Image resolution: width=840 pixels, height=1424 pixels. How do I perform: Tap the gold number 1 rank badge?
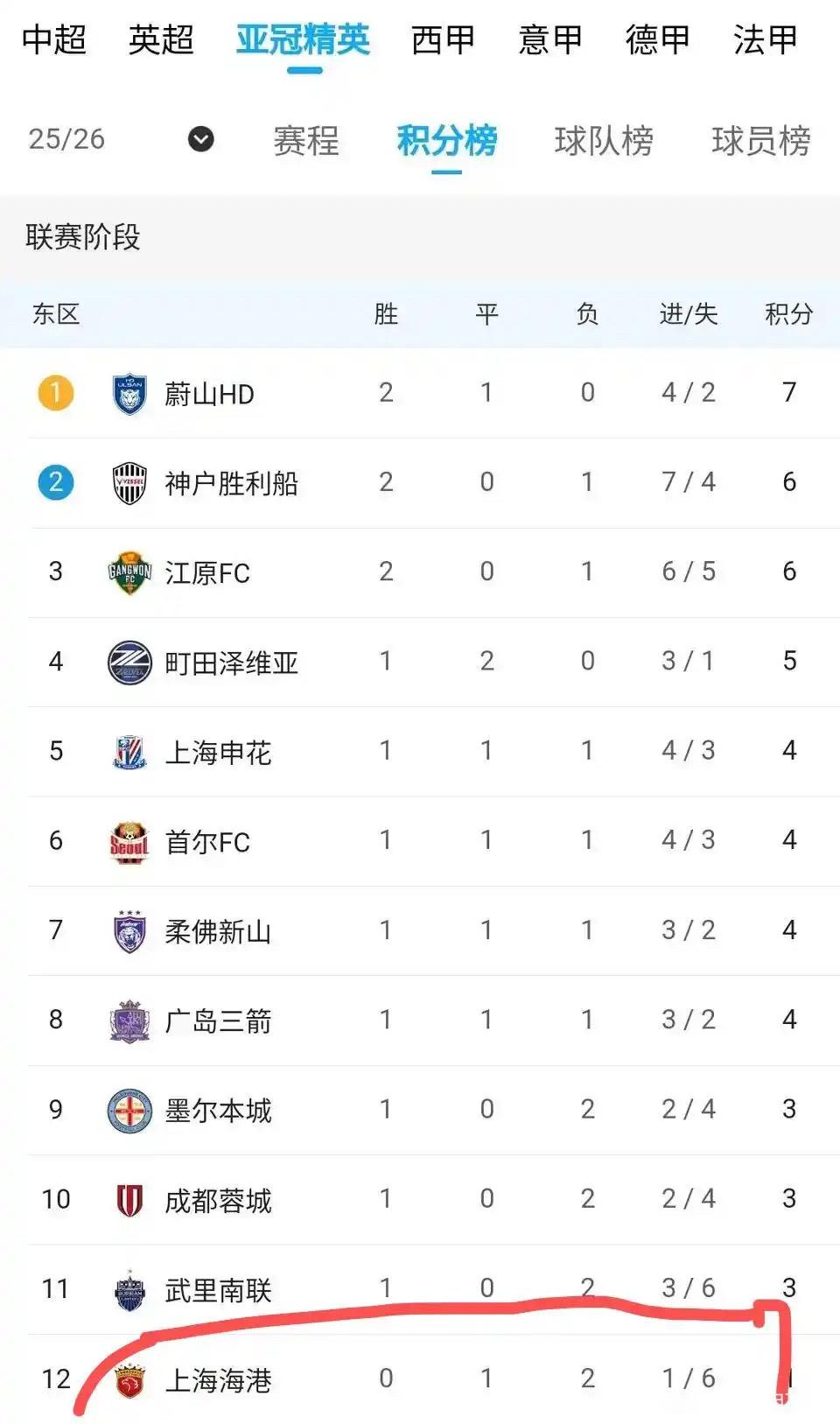[x=55, y=393]
